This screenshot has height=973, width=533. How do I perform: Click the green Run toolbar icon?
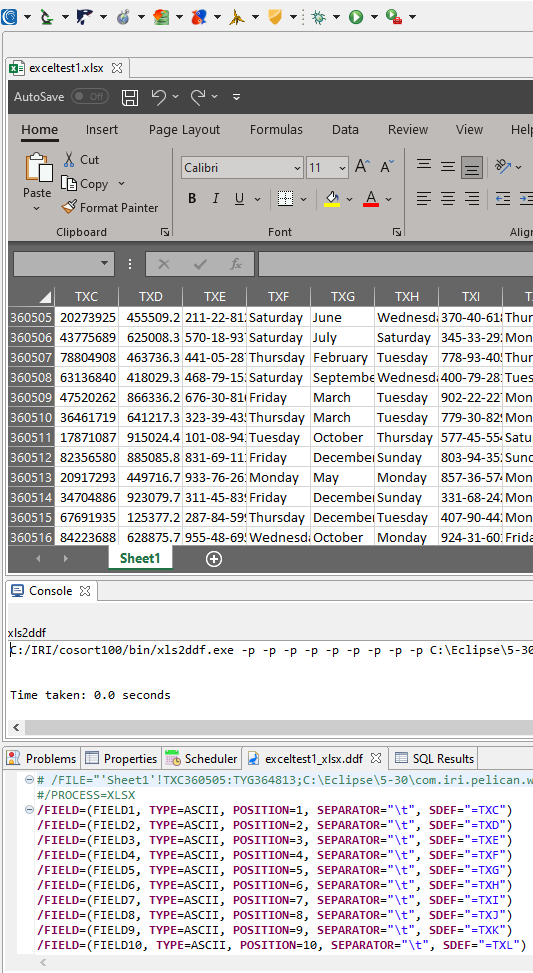click(356, 17)
